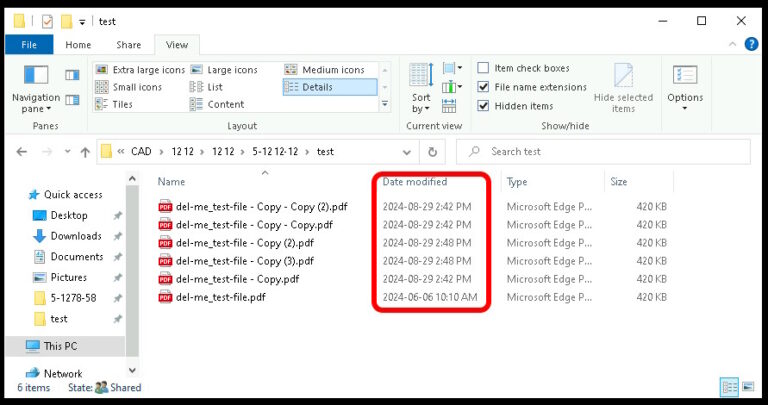Toggle the Hidden items checkbox

tap(484, 106)
